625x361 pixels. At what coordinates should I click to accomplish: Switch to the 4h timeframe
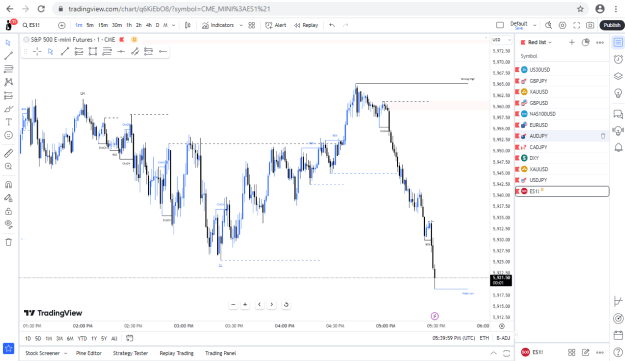(x=149, y=25)
